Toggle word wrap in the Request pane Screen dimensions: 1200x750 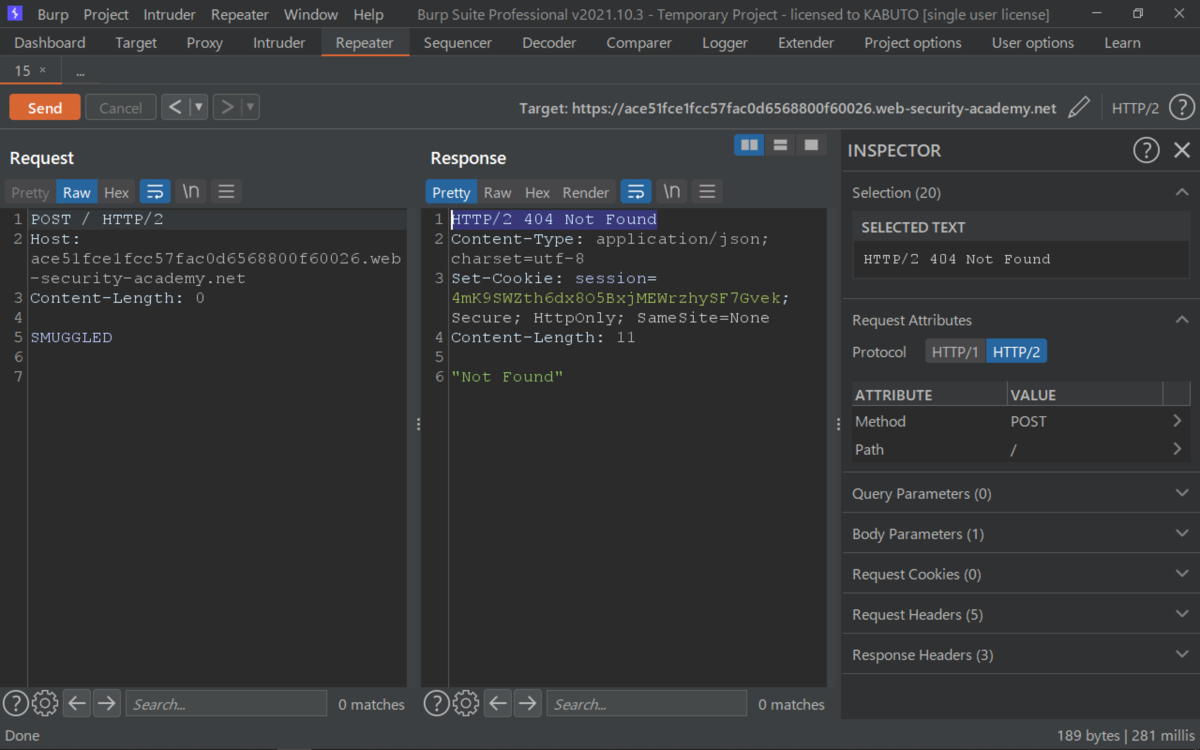click(x=155, y=191)
